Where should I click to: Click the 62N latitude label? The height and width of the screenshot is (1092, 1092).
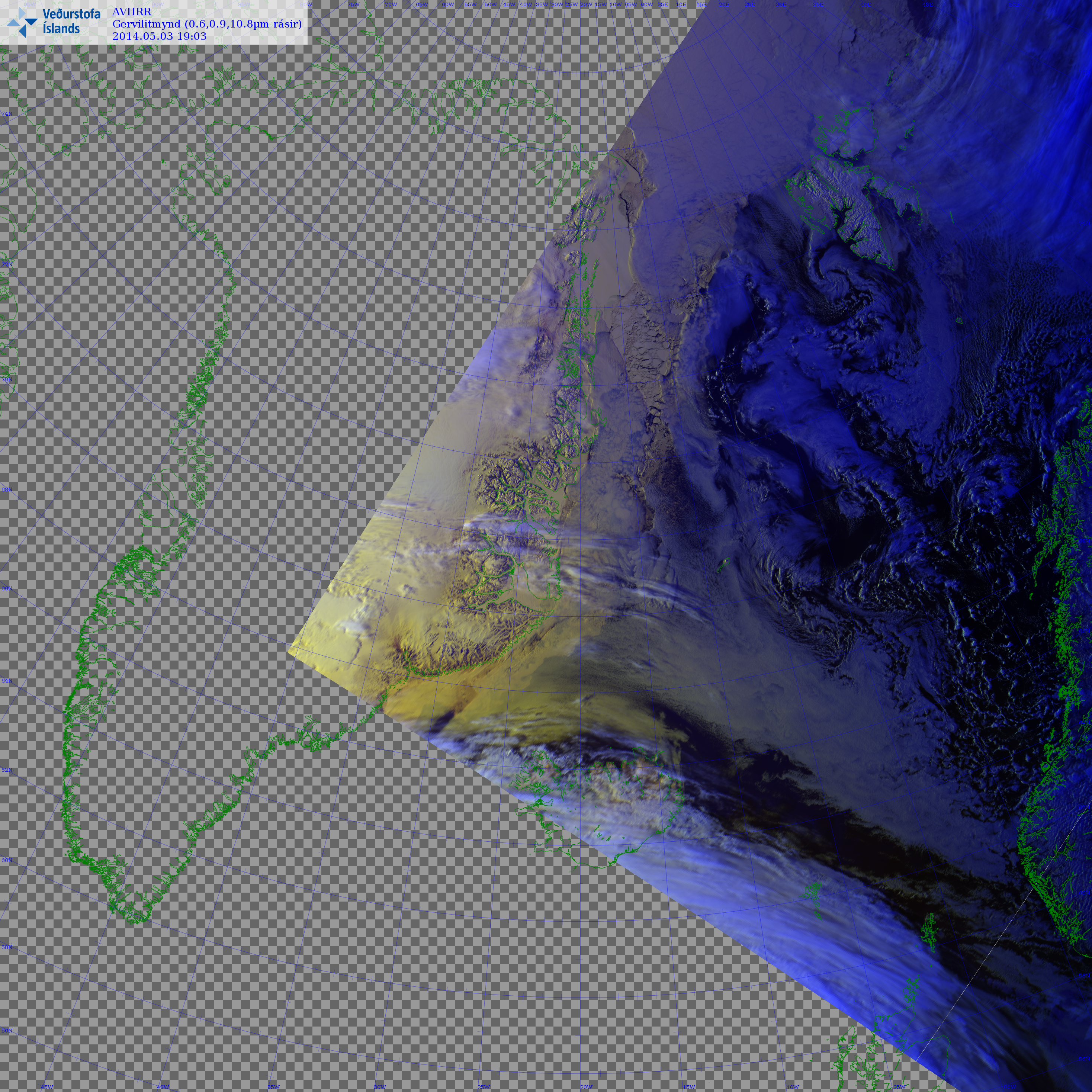7,770
